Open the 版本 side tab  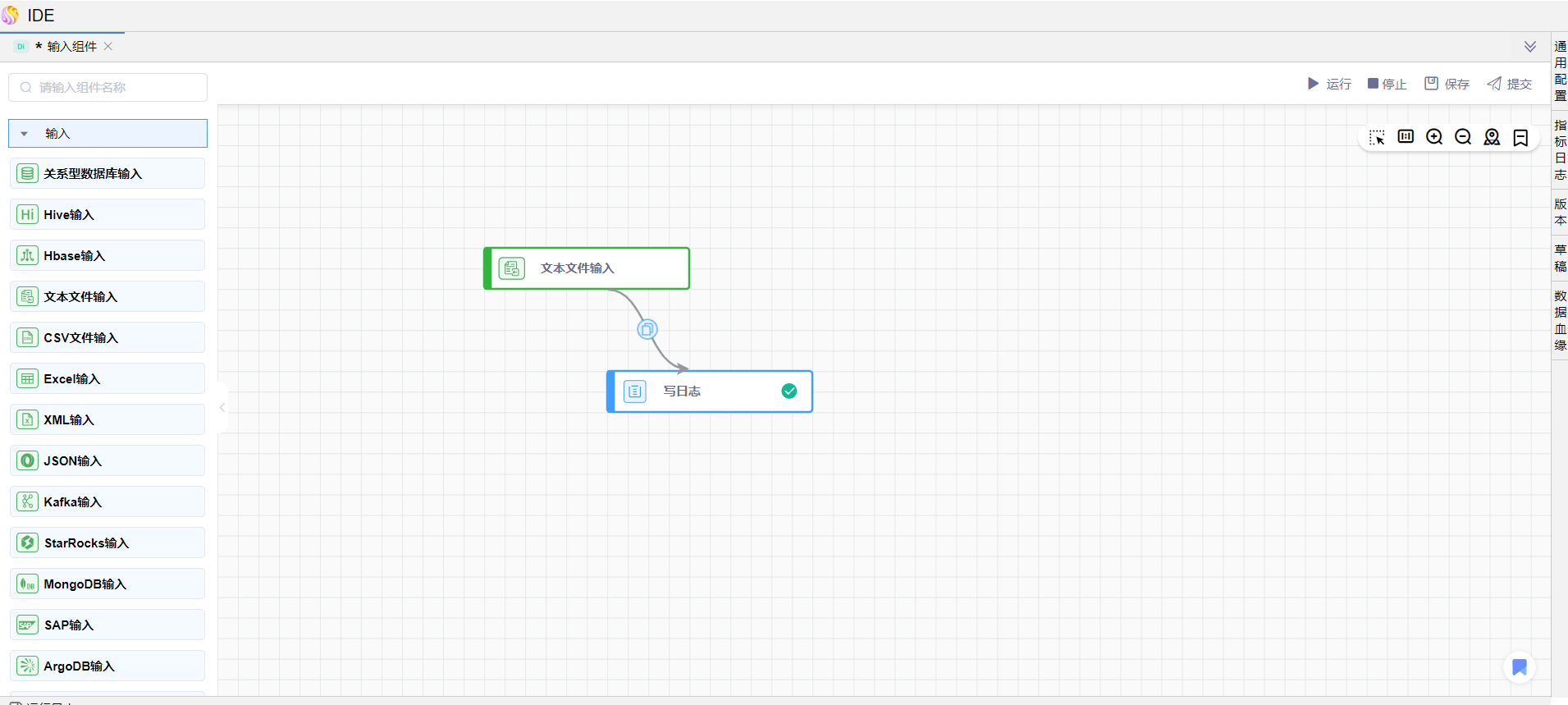[x=1561, y=213]
